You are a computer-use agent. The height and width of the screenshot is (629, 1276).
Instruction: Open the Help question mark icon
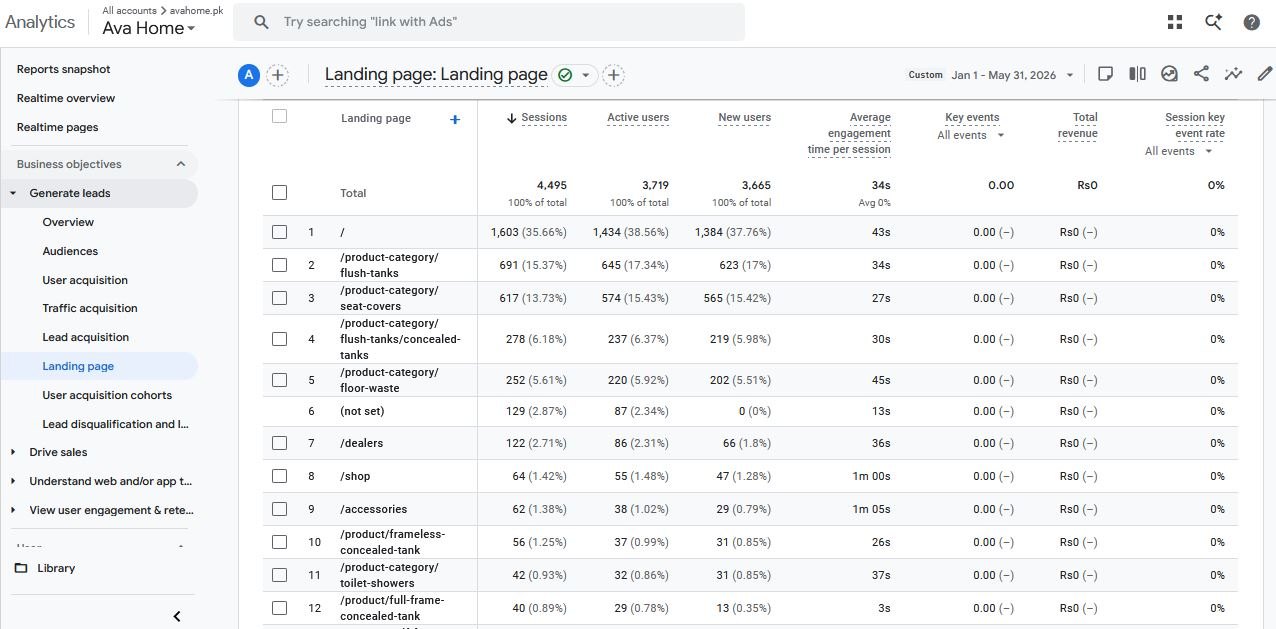pos(1251,22)
